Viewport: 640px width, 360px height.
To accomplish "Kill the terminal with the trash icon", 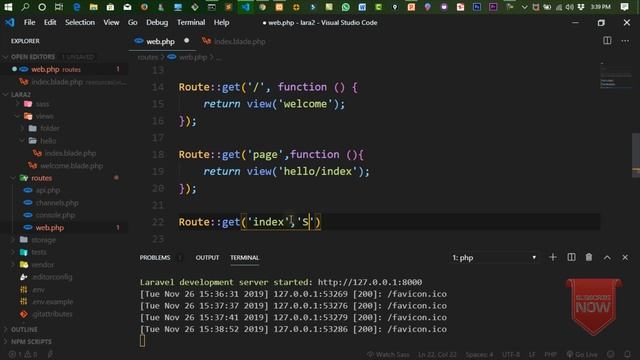I will pos(589,257).
